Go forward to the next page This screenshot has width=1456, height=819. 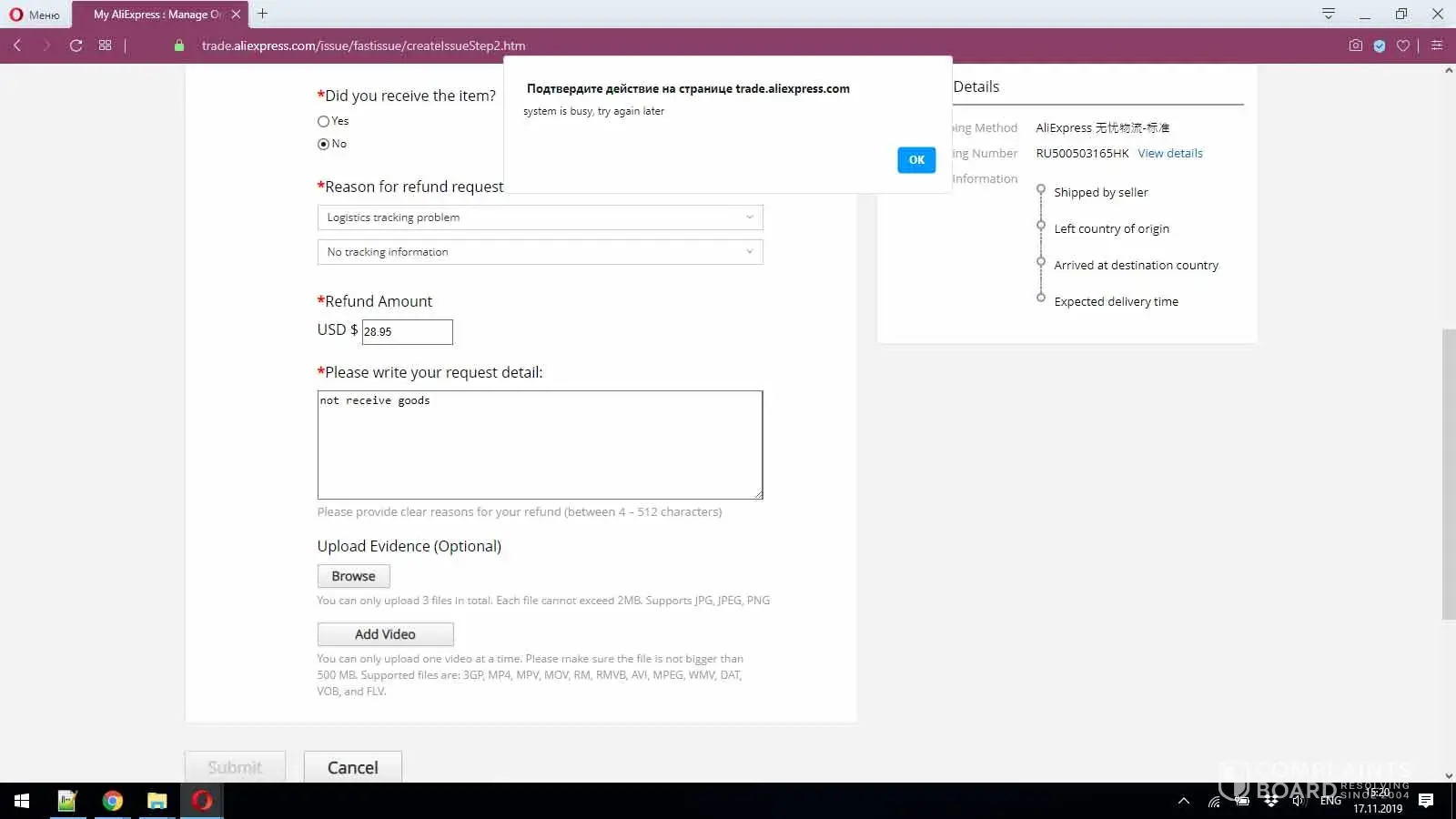click(x=46, y=45)
